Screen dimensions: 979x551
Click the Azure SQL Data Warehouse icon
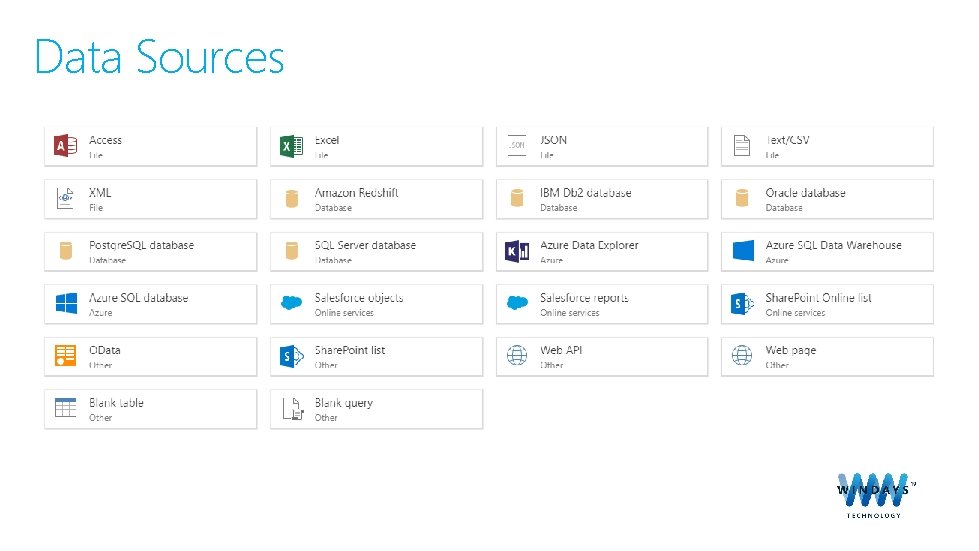(743, 251)
